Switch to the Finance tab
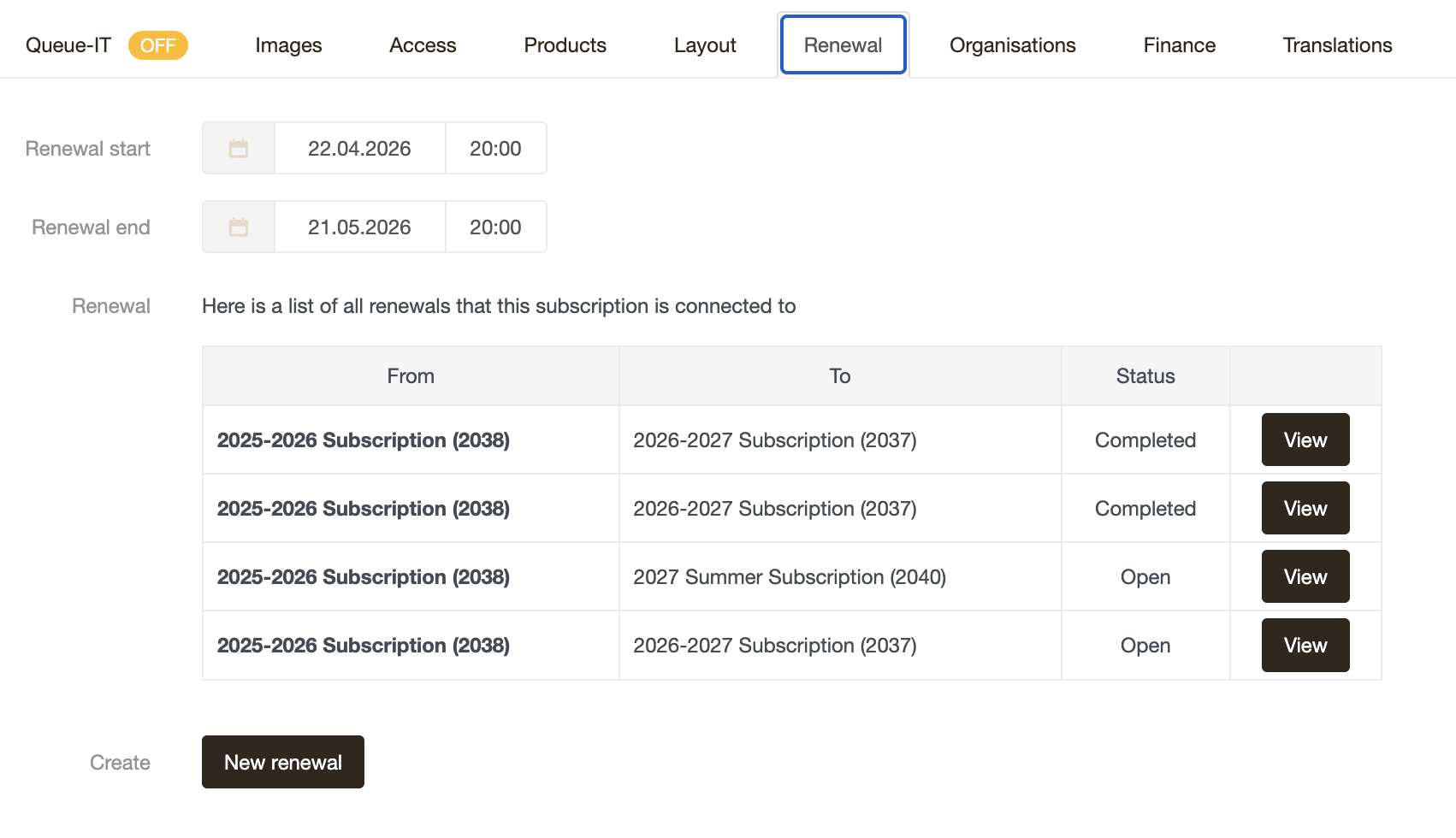The height and width of the screenshot is (838, 1456). pyautogui.click(x=1180, y=45)
